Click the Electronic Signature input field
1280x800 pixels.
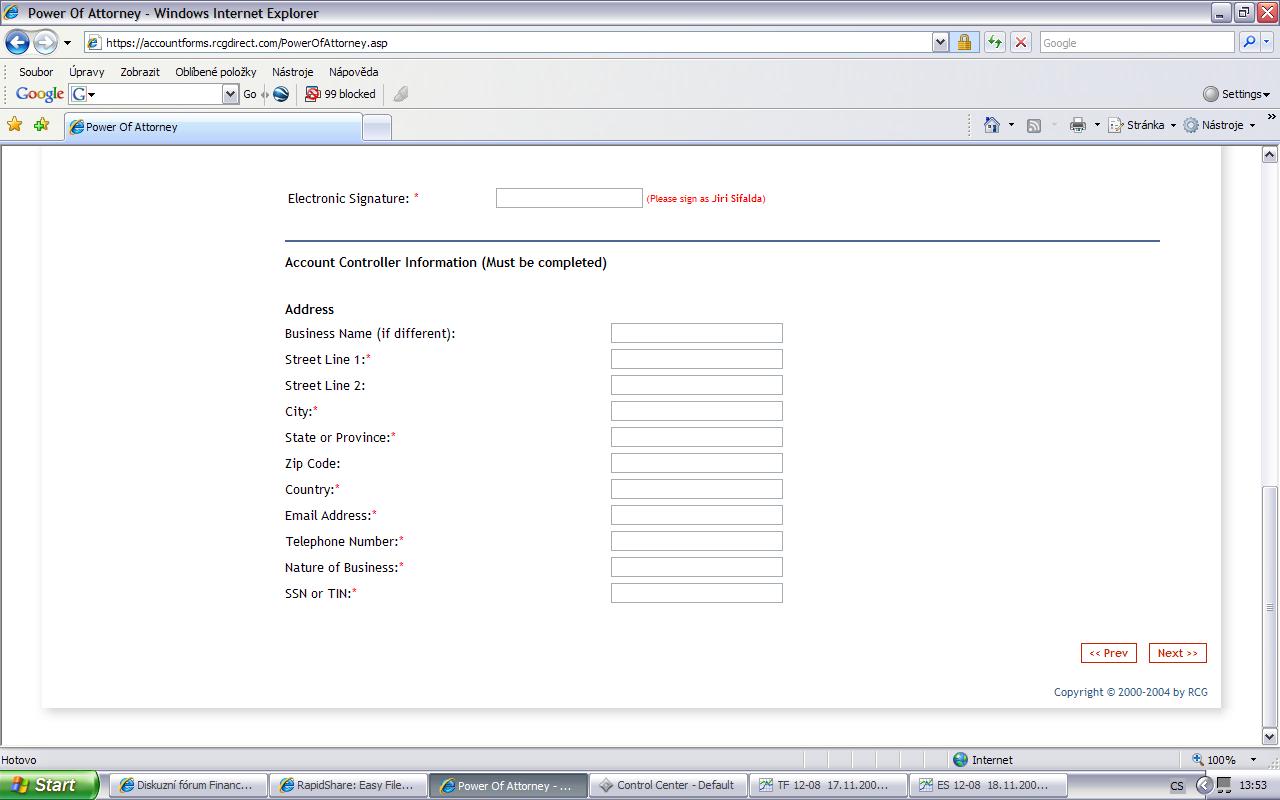point(569,198)
